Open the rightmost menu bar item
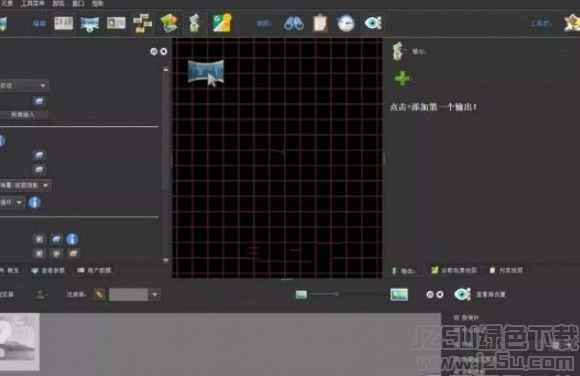The height and width of the screenshot is (376, 580). (x=98, y=4)
